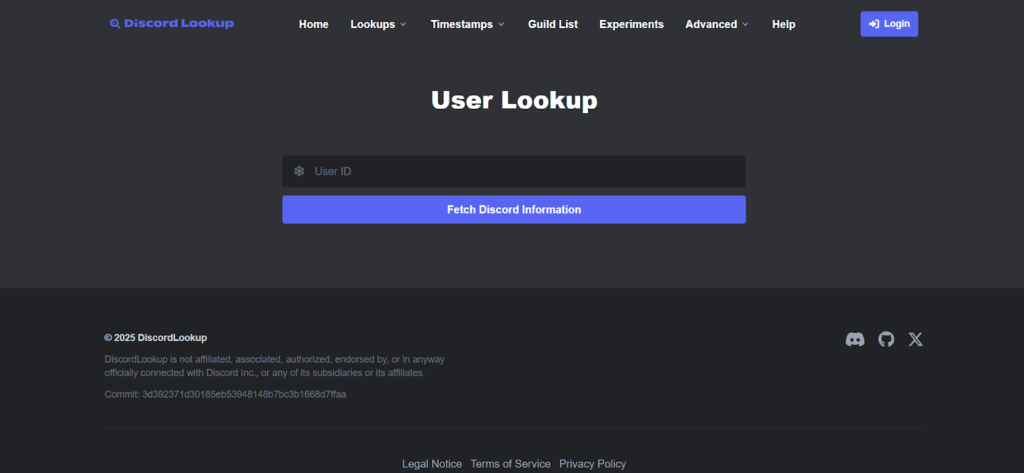Viewport: 1024px width, 473px height.
Task: Click the User Lookup heading
Action: [x=514, y=101]
